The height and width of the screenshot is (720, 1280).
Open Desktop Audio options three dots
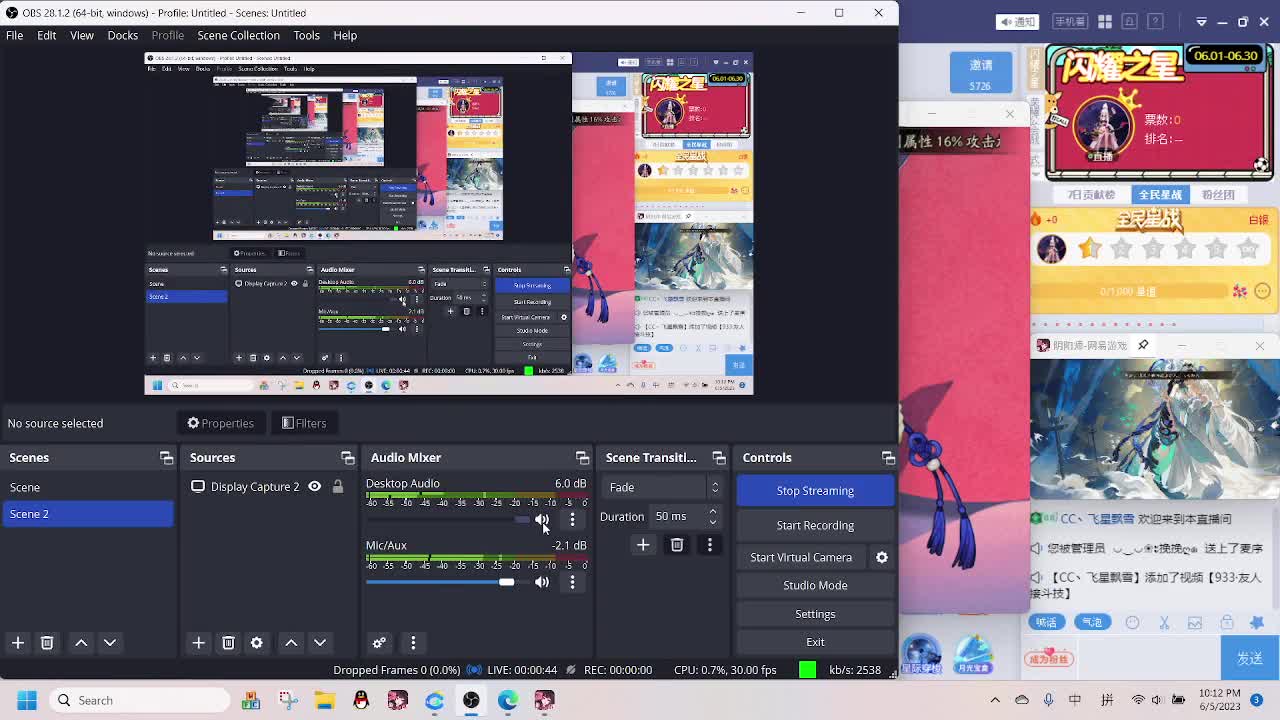(572, 519)
